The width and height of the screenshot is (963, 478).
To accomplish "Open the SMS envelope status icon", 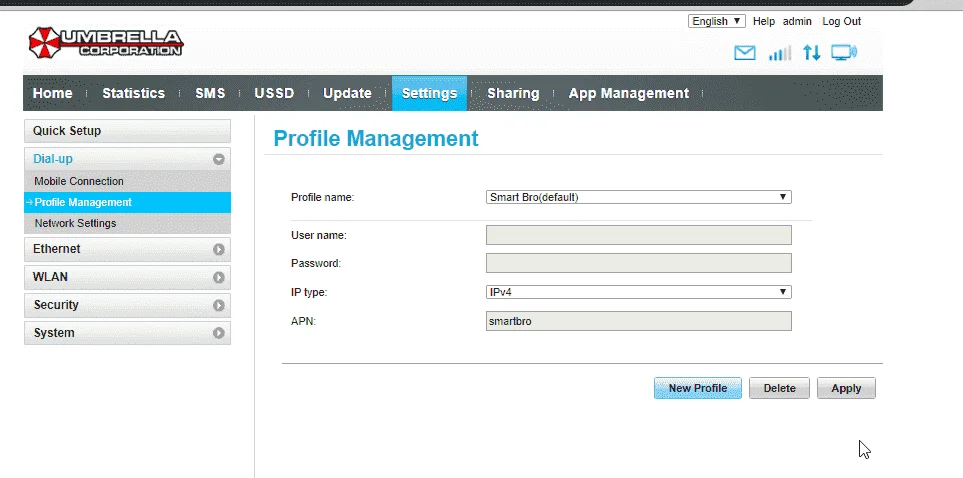I will click(744, 53).
